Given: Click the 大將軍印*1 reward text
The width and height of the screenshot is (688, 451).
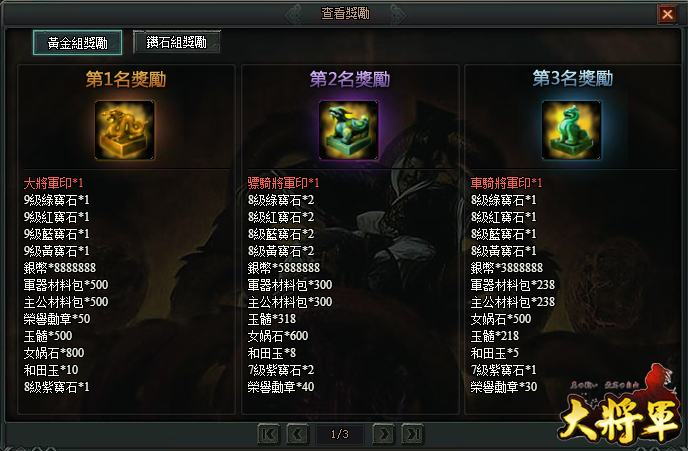Looking at the screenshot, I should click(x=54, y=183).
